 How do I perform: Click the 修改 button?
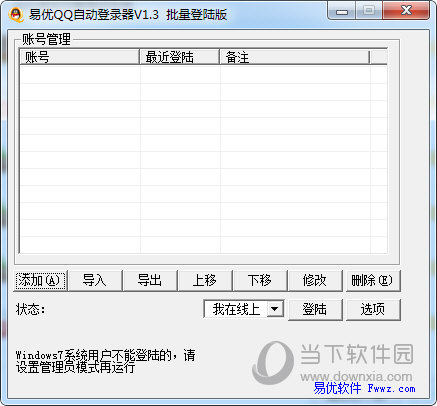(x=315, y=280)
